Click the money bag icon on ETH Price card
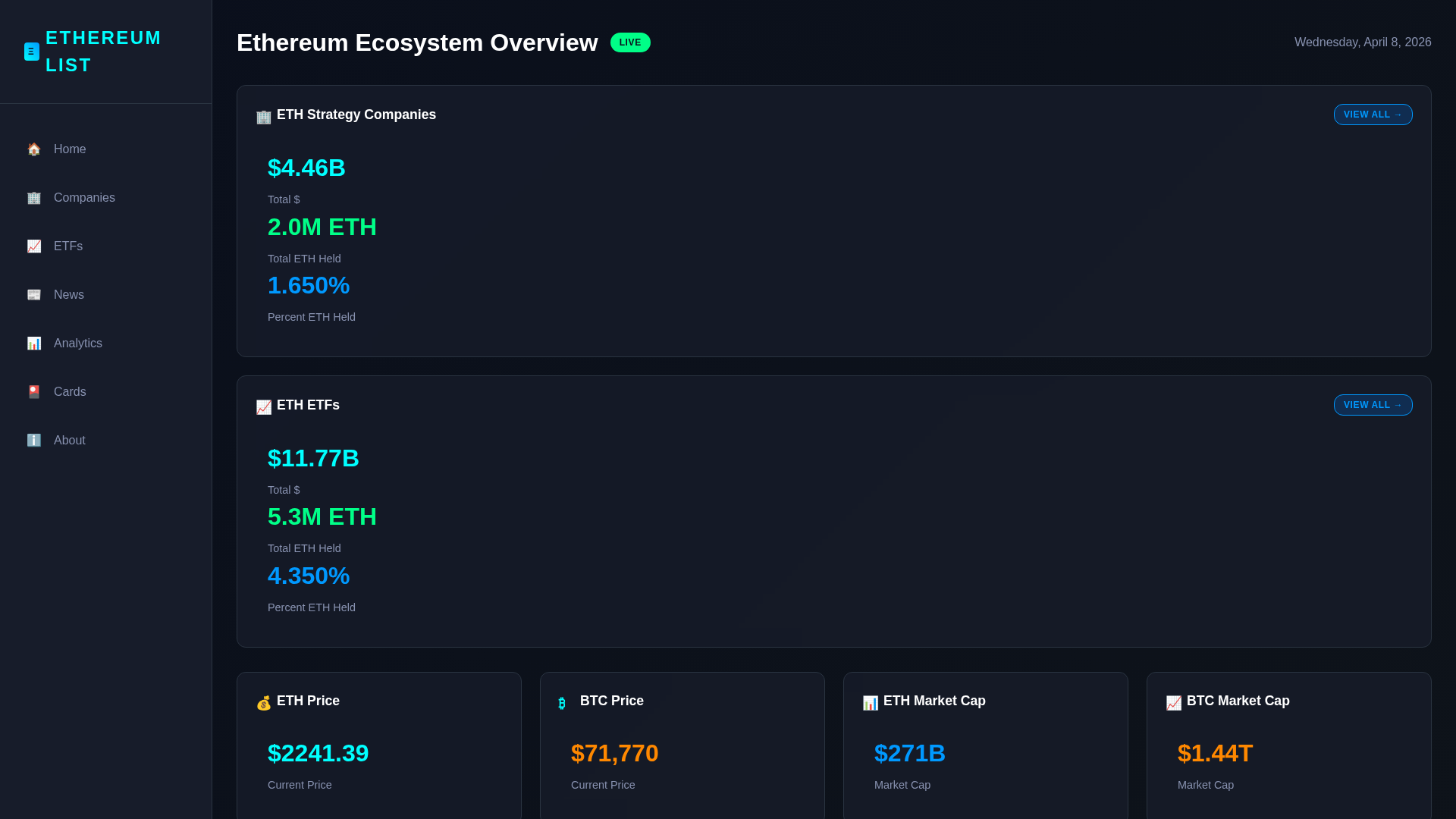 (263, 703)
